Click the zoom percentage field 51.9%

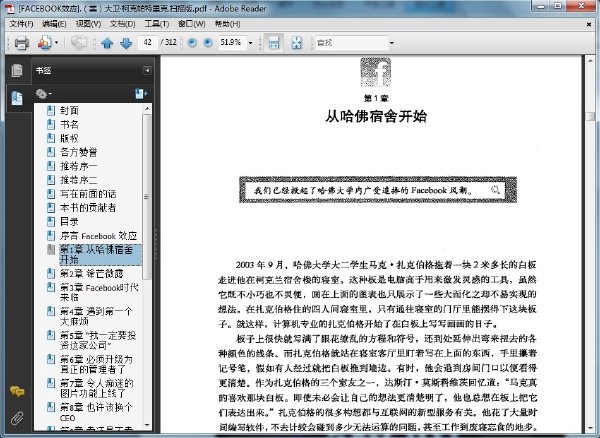(233, 42)
